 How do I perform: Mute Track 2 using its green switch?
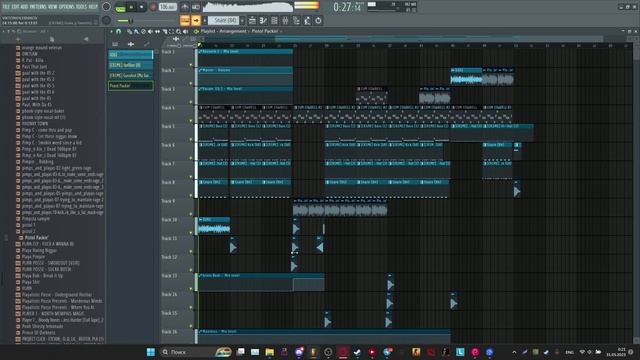click(191, 83)
